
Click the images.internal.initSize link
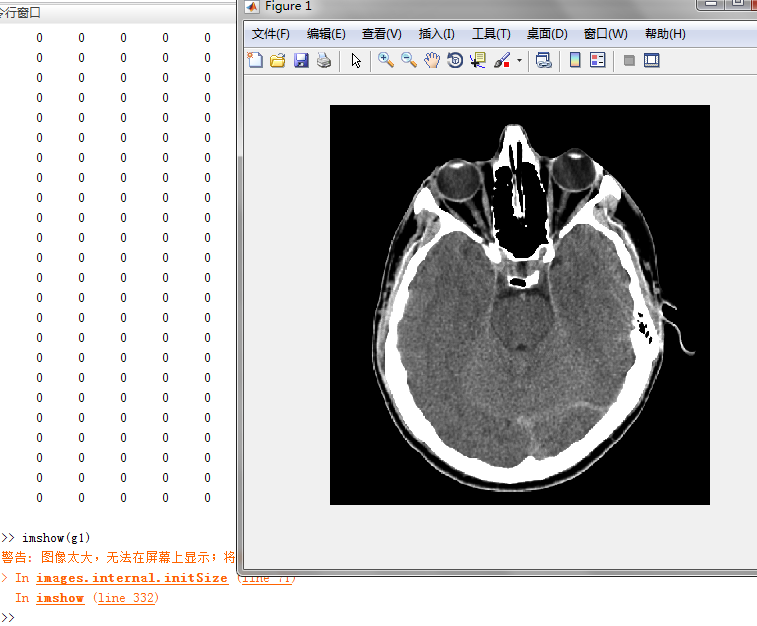point(132,578)
